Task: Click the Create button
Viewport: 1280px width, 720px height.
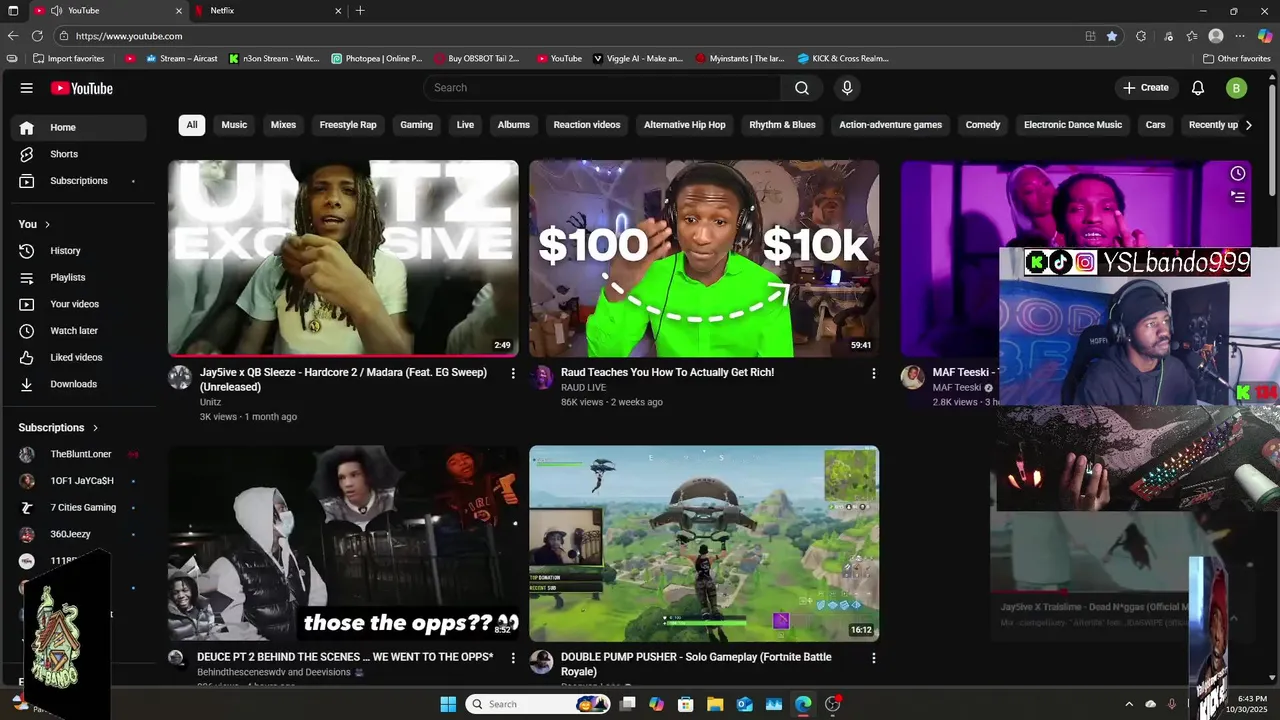Action: [1146, 88]
